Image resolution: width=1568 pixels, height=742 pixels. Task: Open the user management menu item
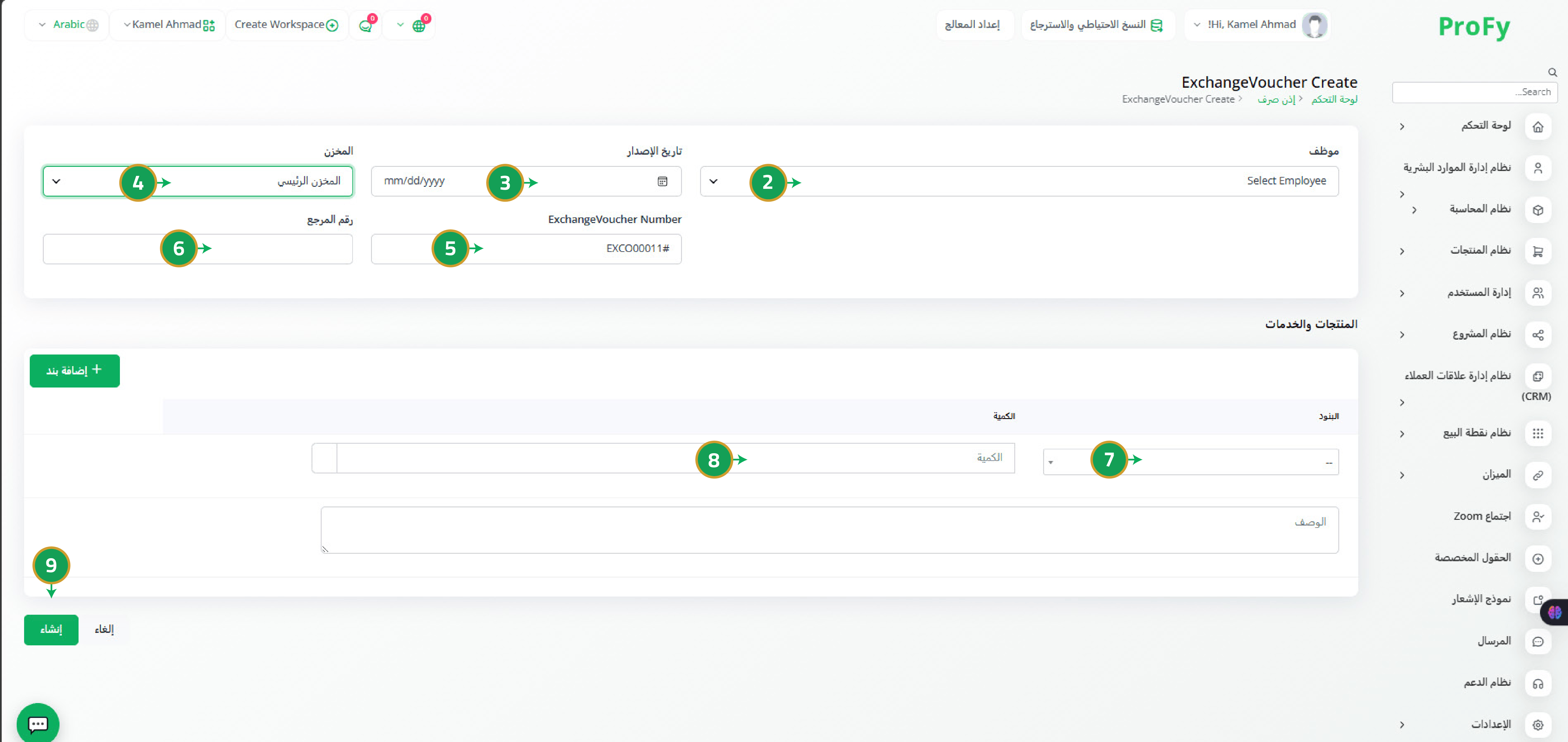[x=1479, y=293]
